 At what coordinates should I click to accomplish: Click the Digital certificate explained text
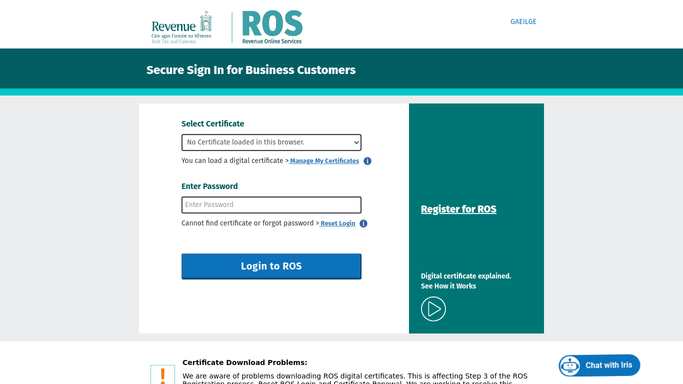point(466,276)
